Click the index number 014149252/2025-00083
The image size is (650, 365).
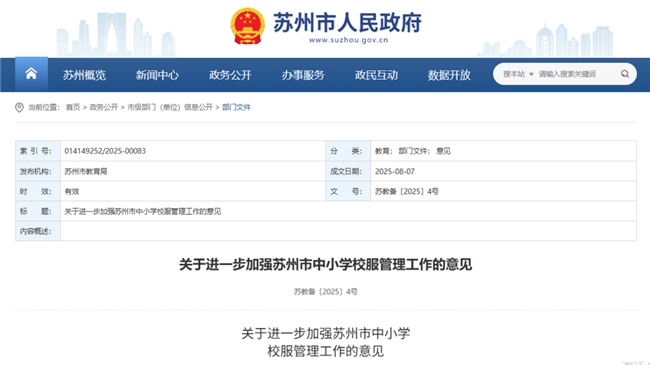point(105,151)
